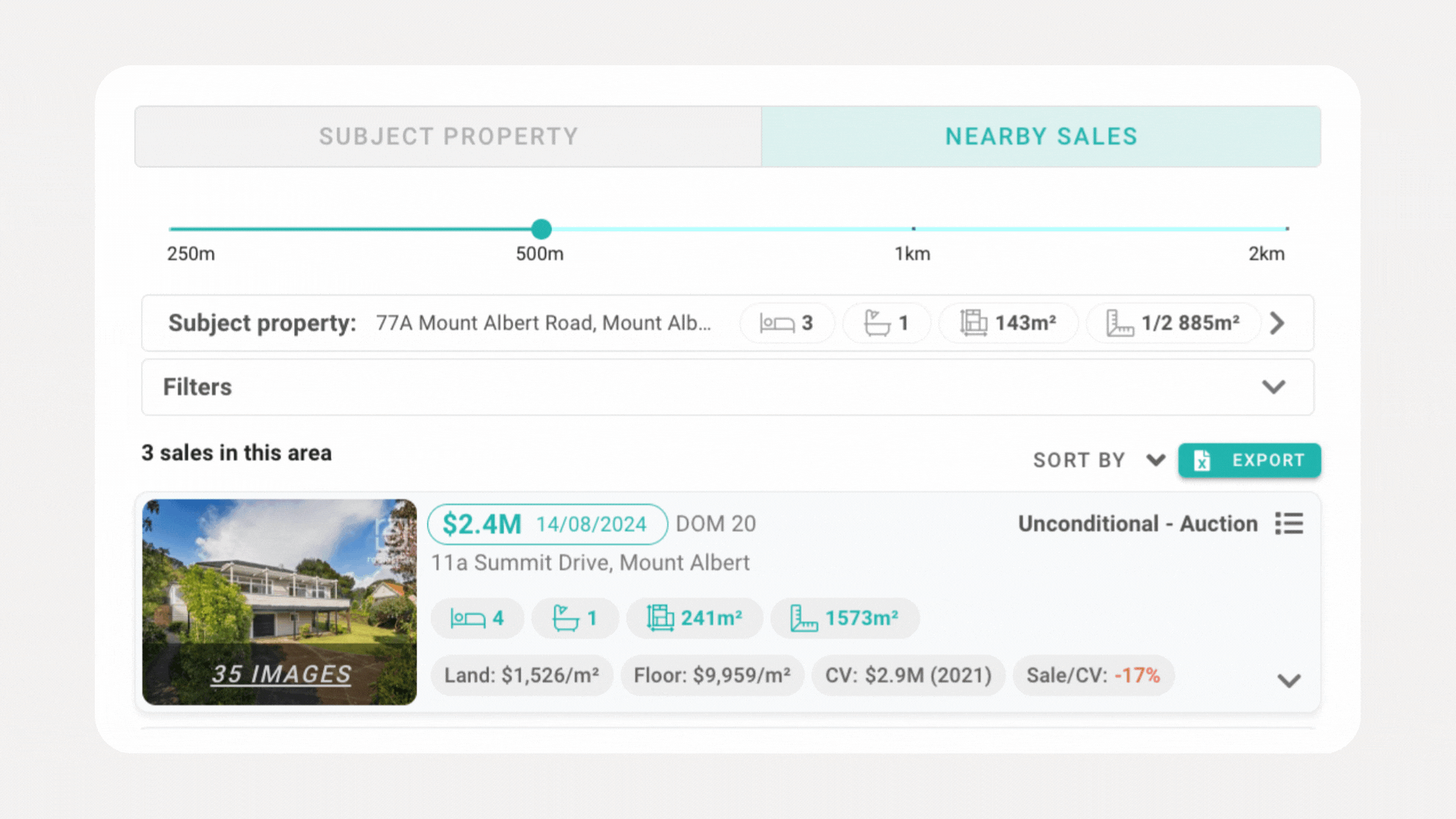
Task: Open the Sort By dropdown
Action: click(x=1098, y=460)
